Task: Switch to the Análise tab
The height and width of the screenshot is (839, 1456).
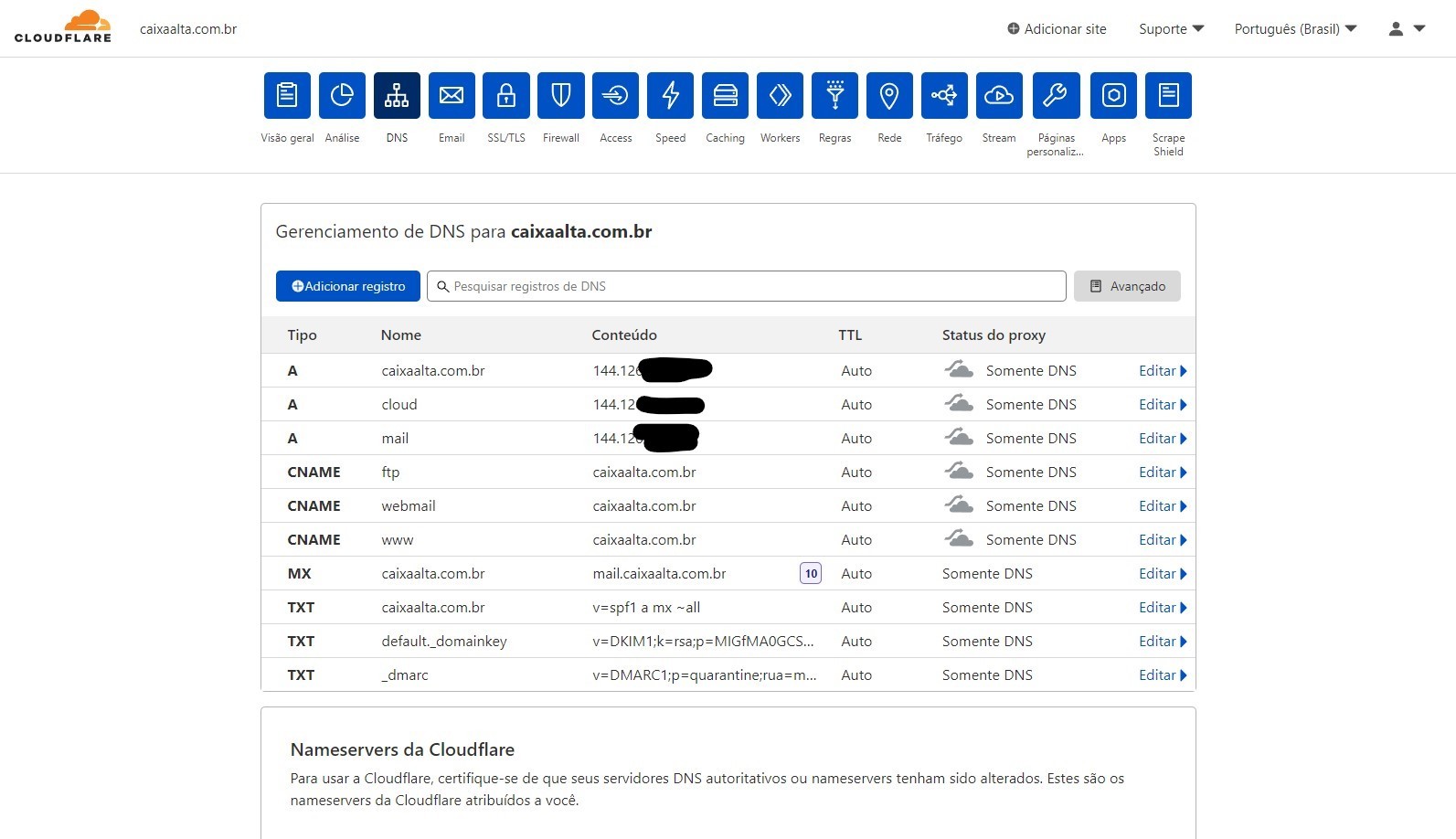Action: (342, 96)
